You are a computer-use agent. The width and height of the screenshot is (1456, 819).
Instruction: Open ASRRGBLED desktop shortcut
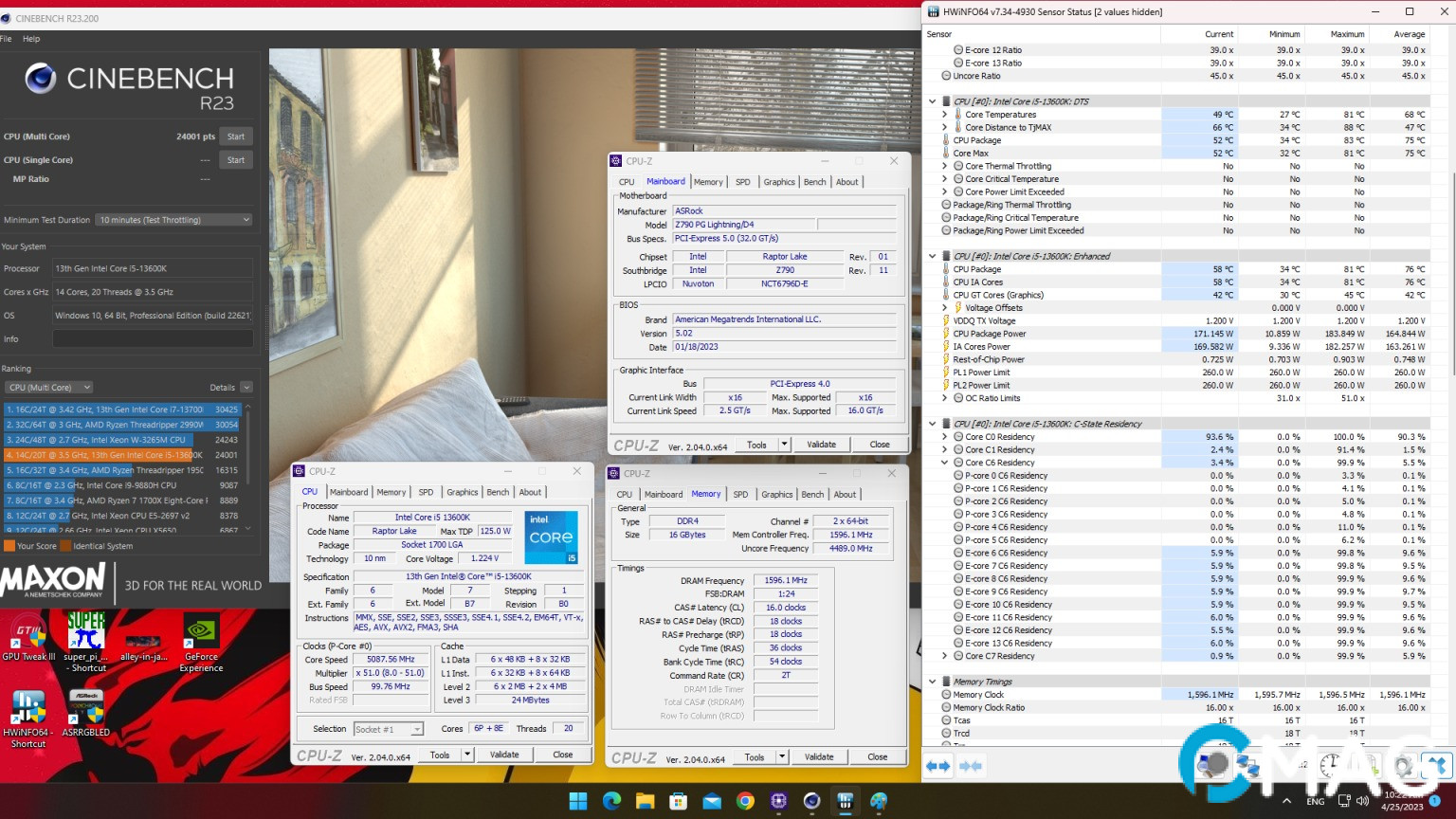(x=85, y=712)
